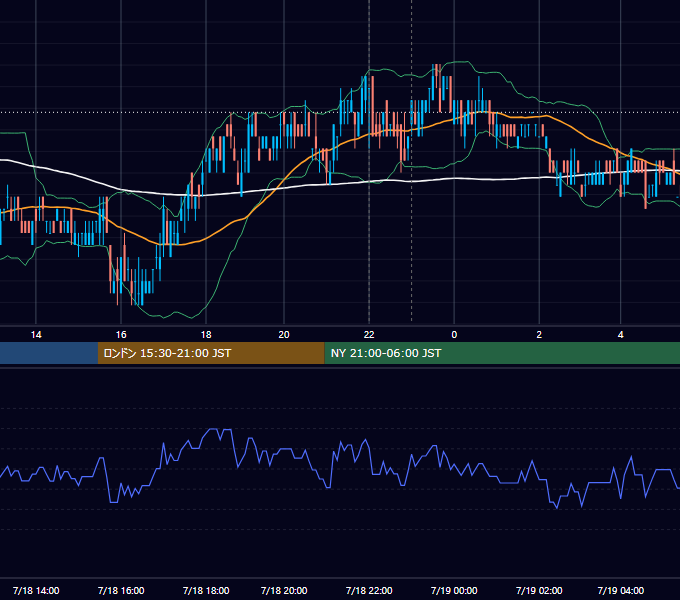Click the 7/18 16:00 time axis label
Viewport: 680px width, 600px height.
[x=121, y=590]
